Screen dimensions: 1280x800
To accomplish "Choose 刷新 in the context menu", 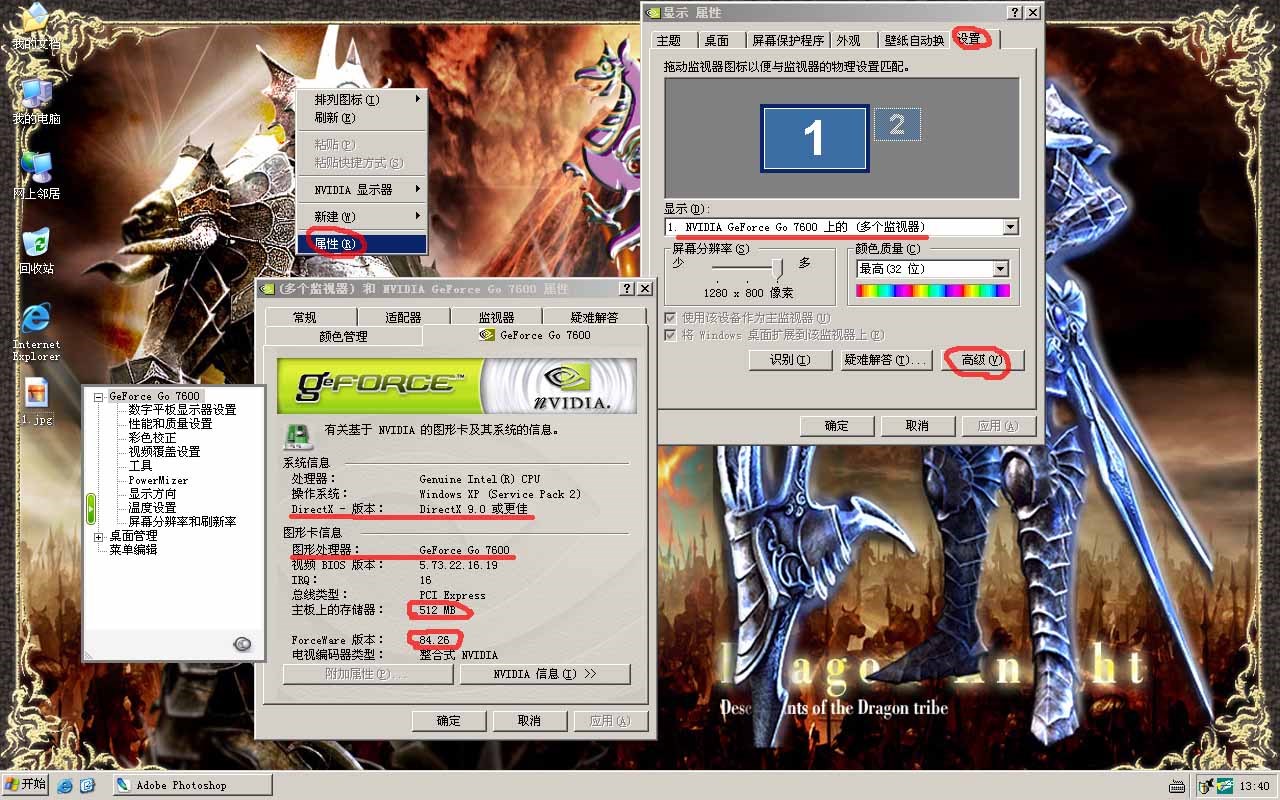I will pyautogui.click(x=362, y=118).
